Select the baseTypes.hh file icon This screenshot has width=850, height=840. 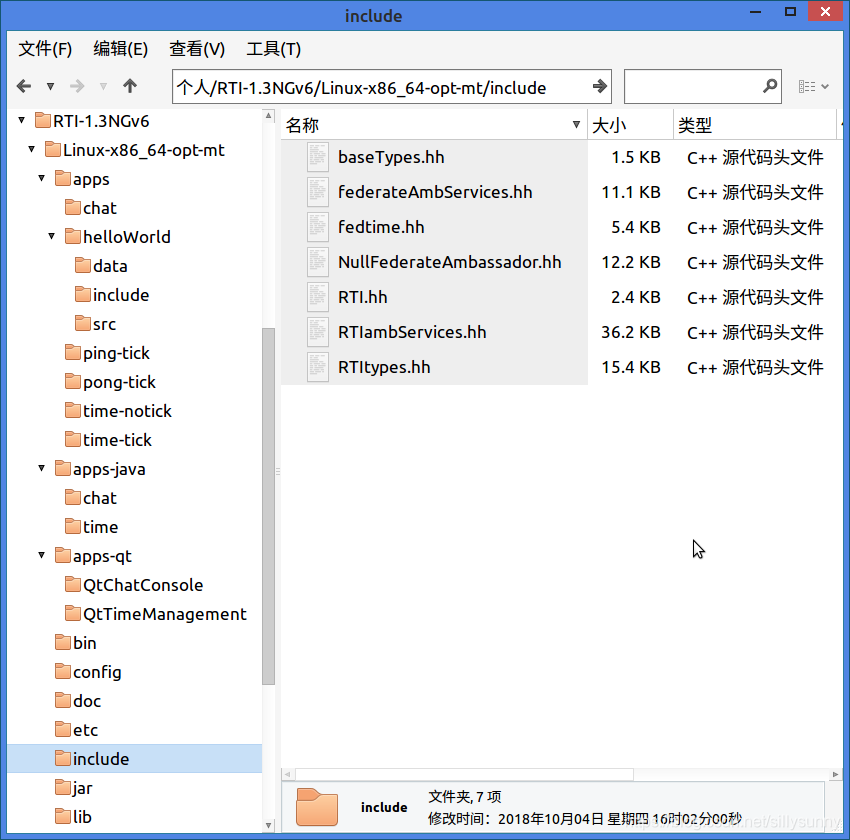(318, 157)
